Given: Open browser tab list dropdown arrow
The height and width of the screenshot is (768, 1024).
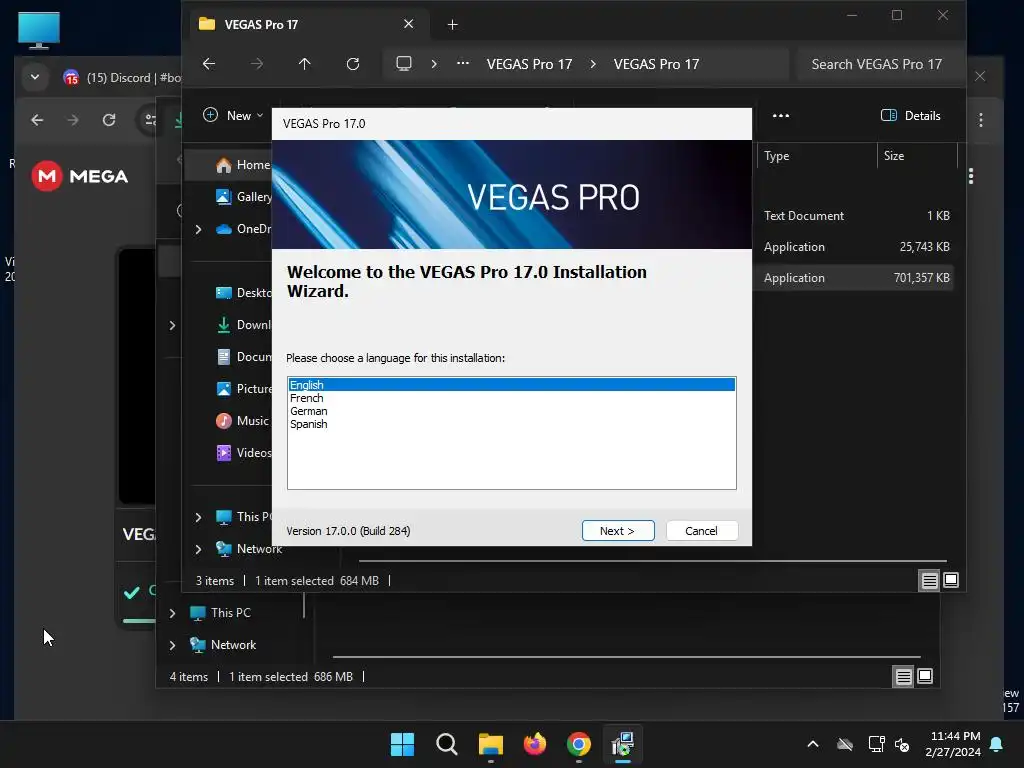Looking at the screenshot, I should 35,77.
